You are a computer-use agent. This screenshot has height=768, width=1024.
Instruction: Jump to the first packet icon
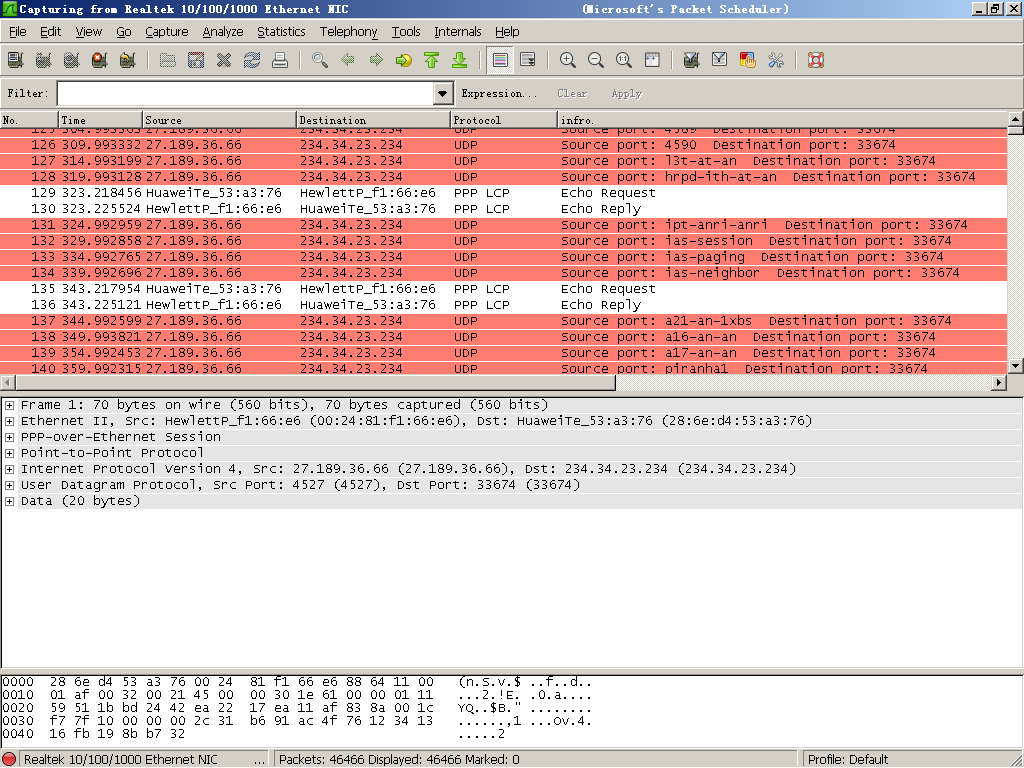432,60
